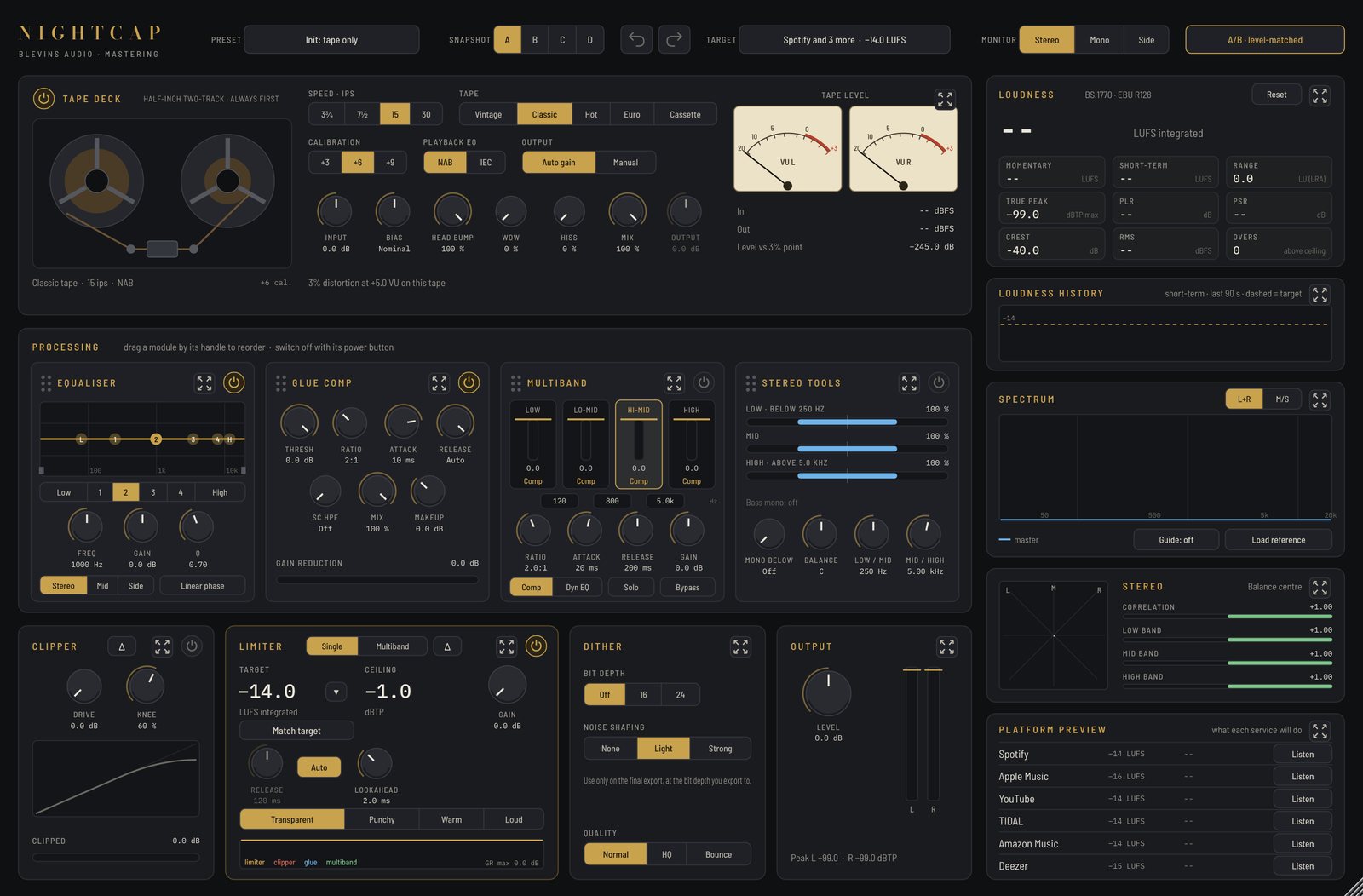1363x896 pixels.
Task: Expand the Loudness History panel
Action: pos(1320,295)
